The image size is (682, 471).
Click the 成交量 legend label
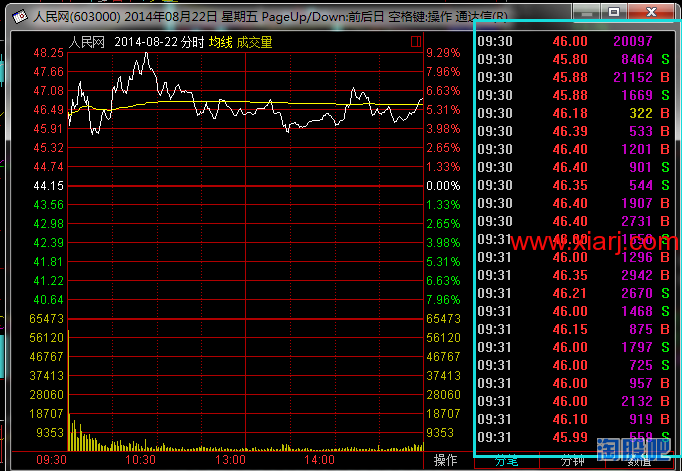click(x=254, y=42)
